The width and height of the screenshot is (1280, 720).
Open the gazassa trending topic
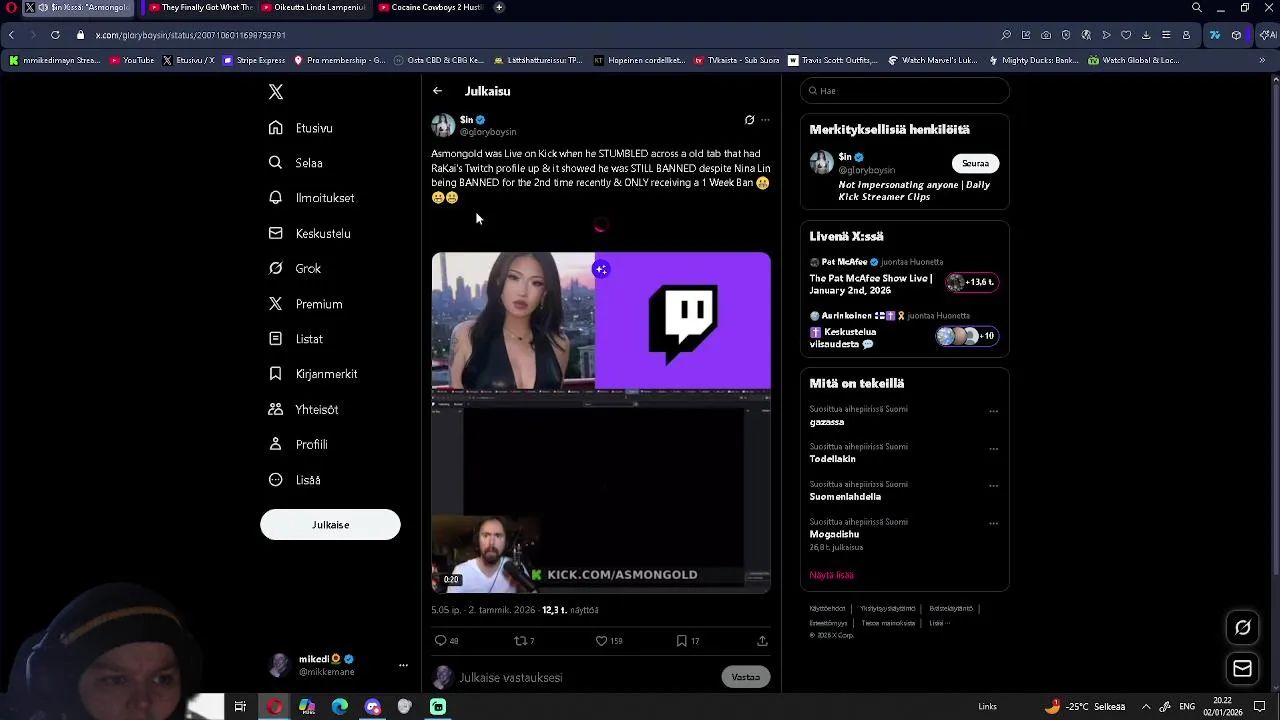827,422
